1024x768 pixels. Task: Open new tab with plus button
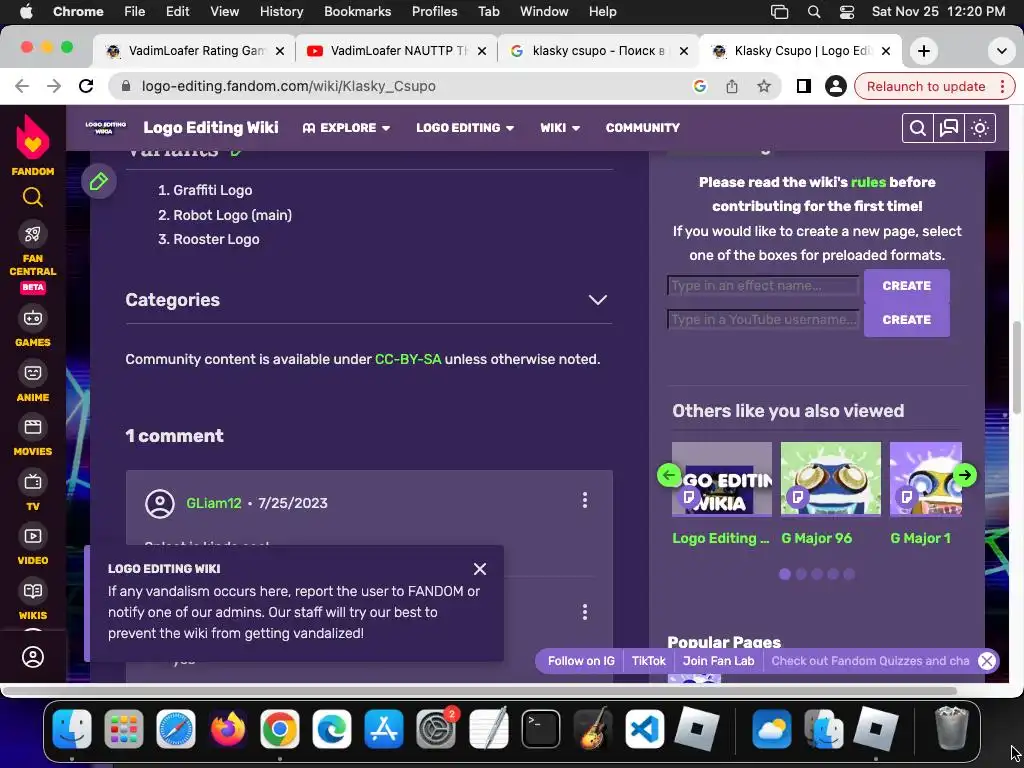tap(923, 51)
